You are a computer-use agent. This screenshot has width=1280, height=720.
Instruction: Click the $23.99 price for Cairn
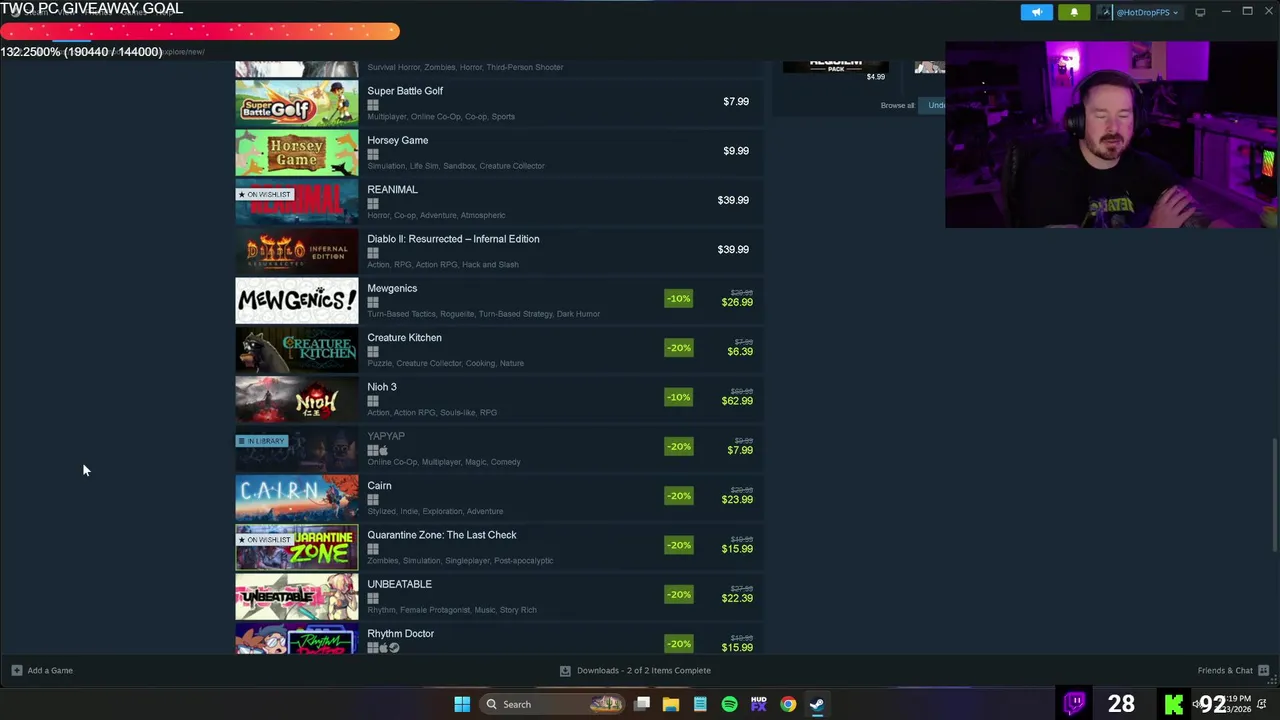pyautogui.click(x=737, y=499)
